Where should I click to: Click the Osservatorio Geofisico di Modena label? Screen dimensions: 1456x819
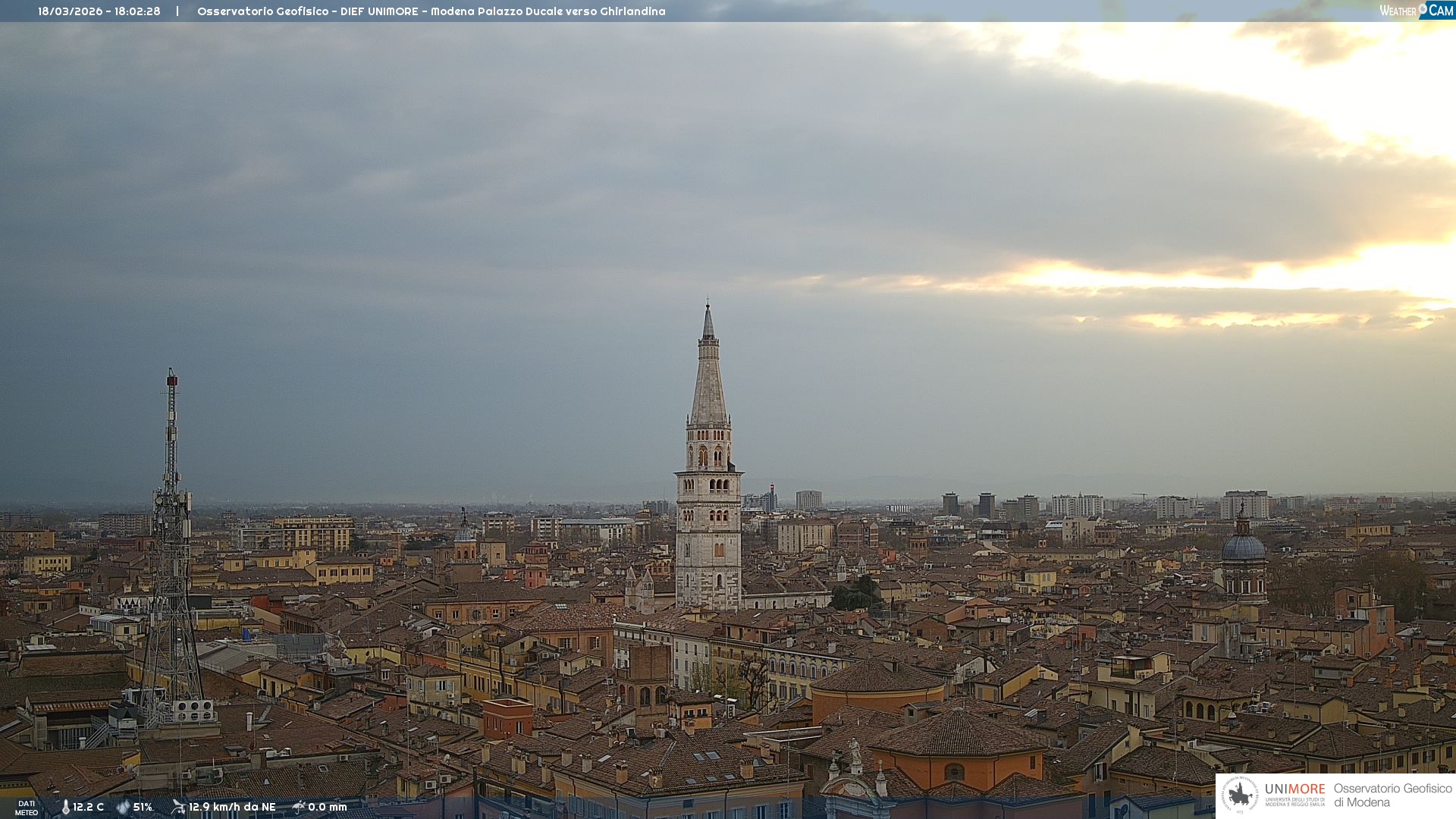pos(1392,795)
